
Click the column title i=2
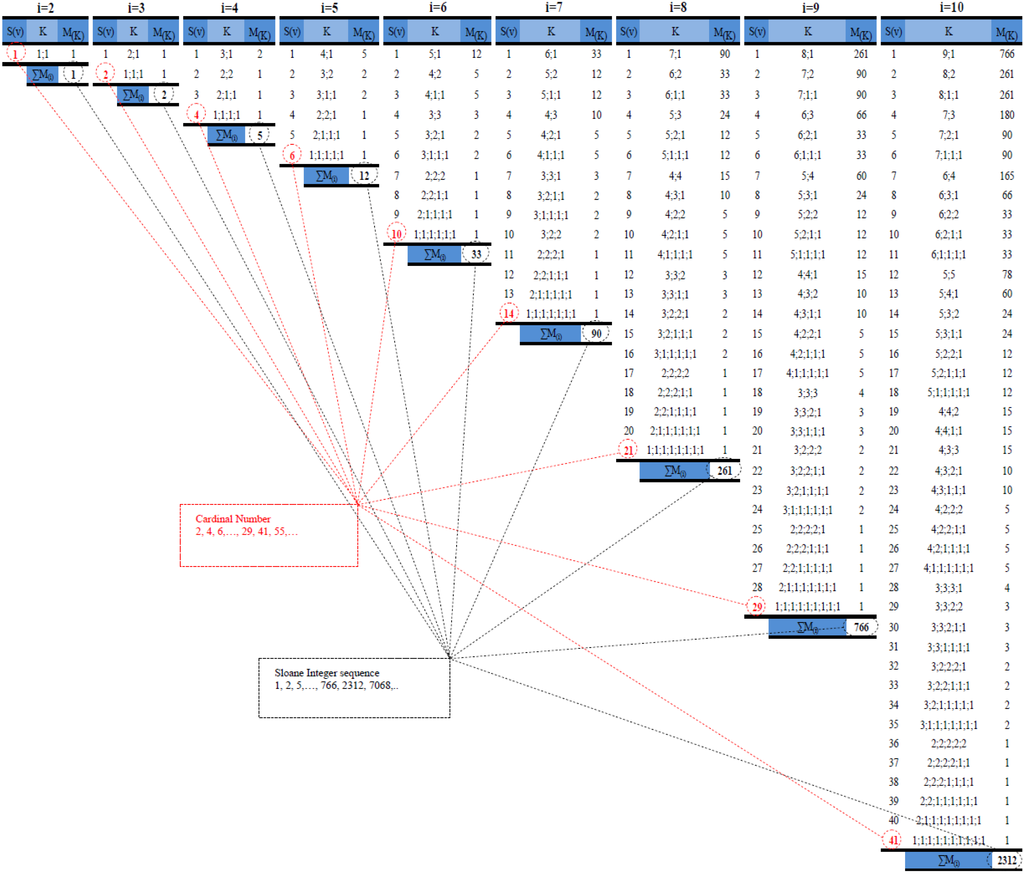(45, 7)
